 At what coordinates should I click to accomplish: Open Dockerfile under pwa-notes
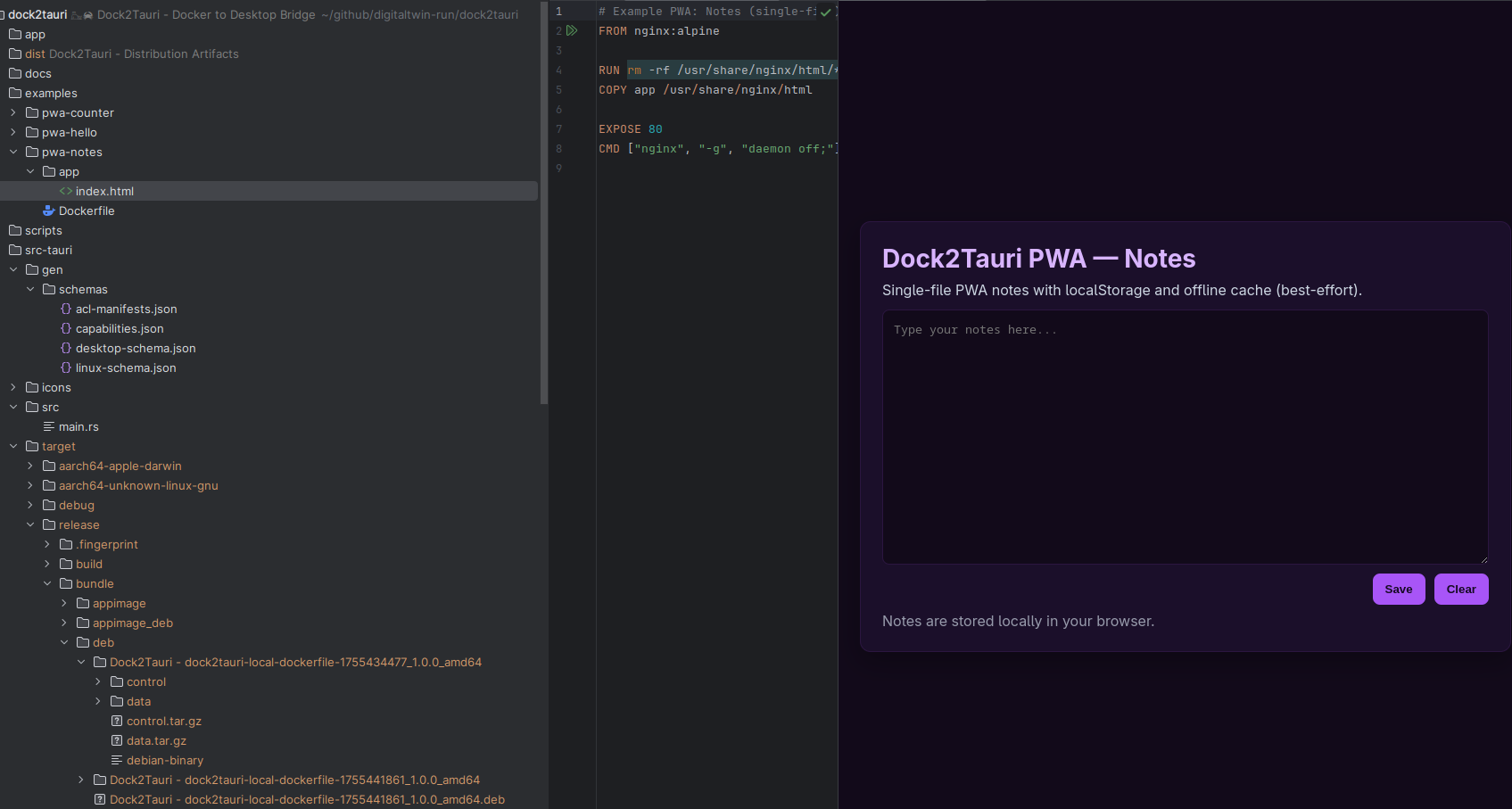[87, 211]
